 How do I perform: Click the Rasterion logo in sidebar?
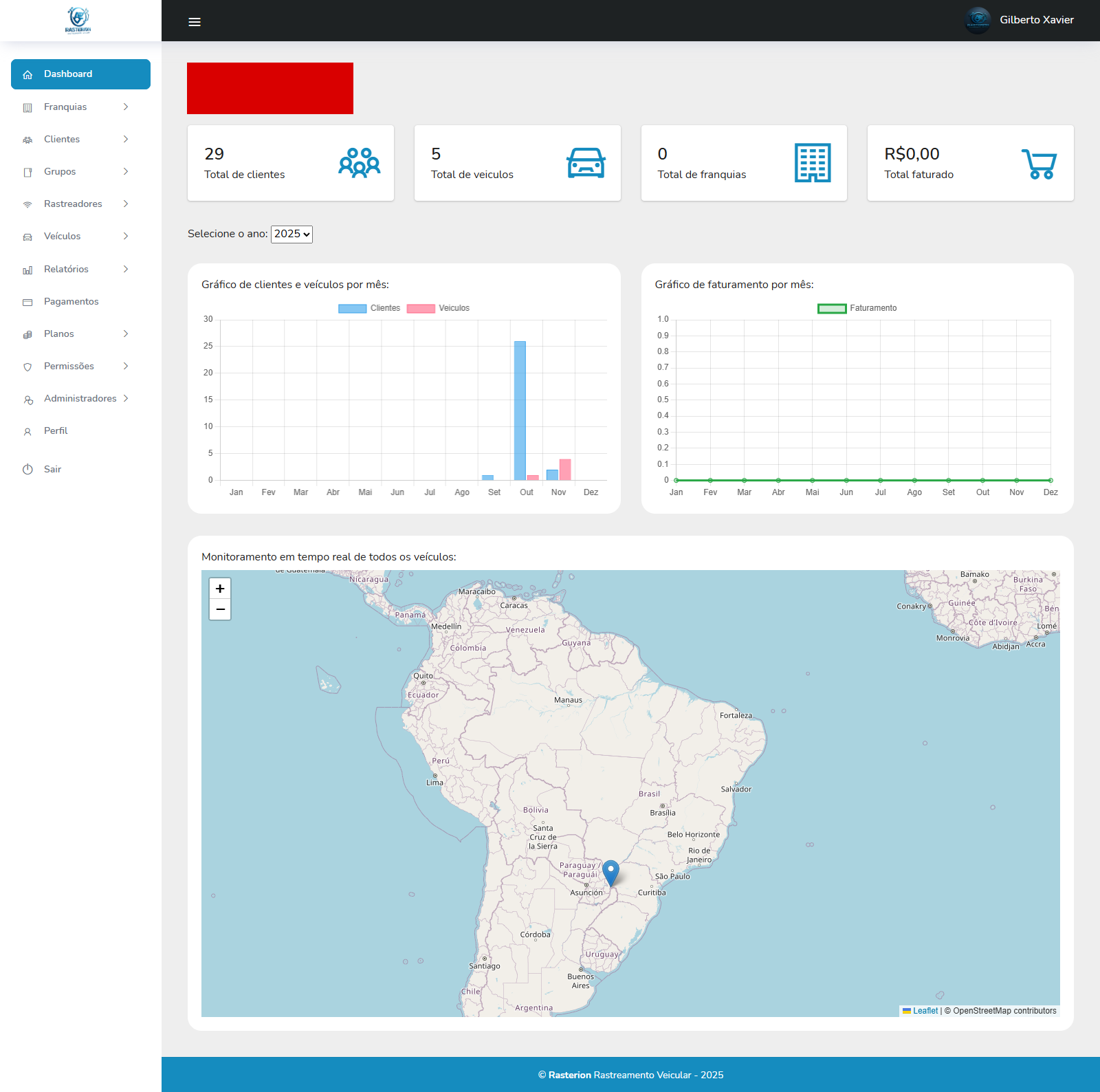78,20
